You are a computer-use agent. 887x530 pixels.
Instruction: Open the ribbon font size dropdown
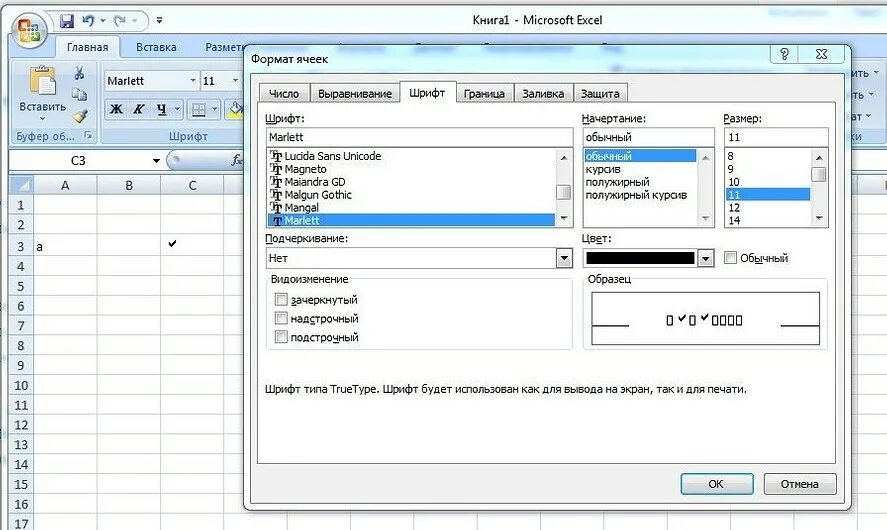235,81
